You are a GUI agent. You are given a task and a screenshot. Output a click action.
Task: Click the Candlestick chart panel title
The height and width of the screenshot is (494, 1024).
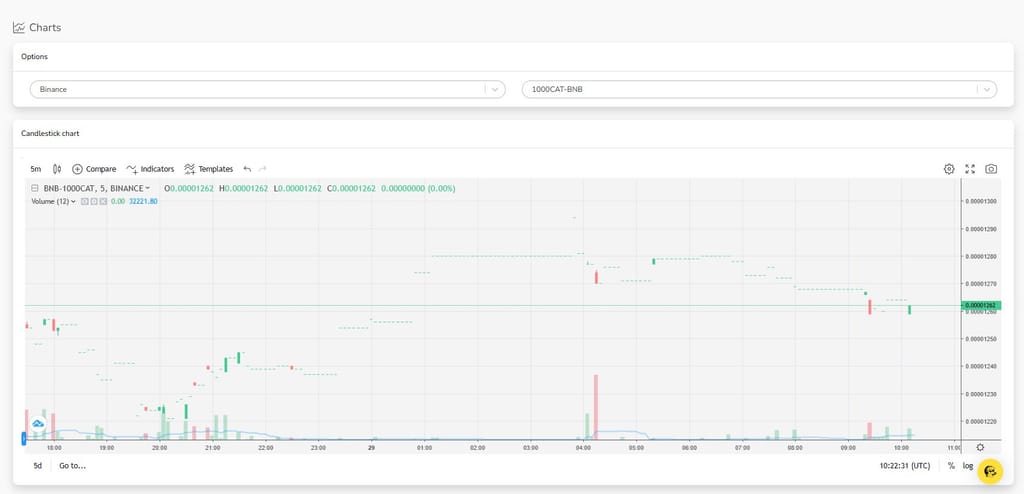(50, 133)
